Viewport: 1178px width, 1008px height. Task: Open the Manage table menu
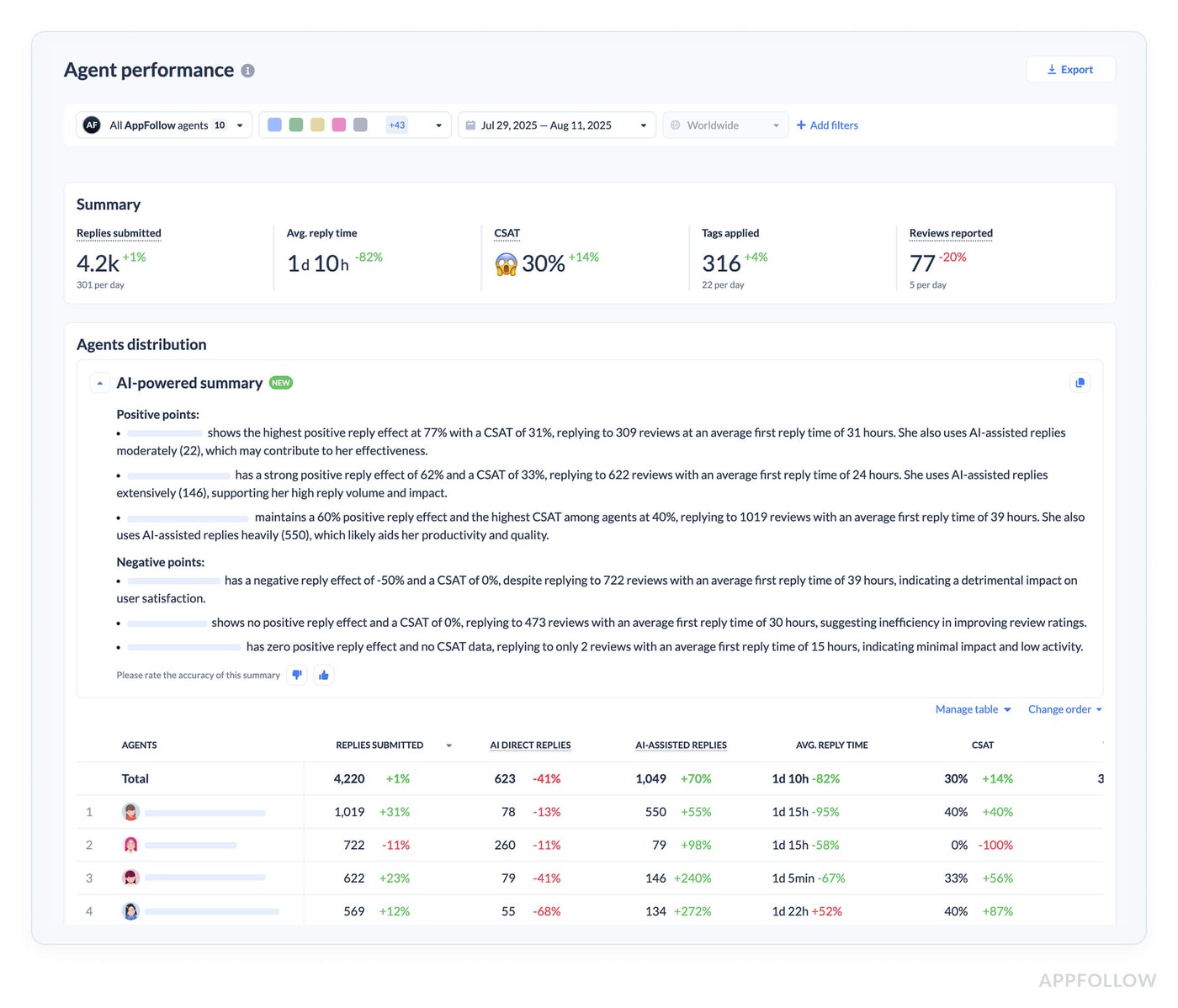click(973, 709)
